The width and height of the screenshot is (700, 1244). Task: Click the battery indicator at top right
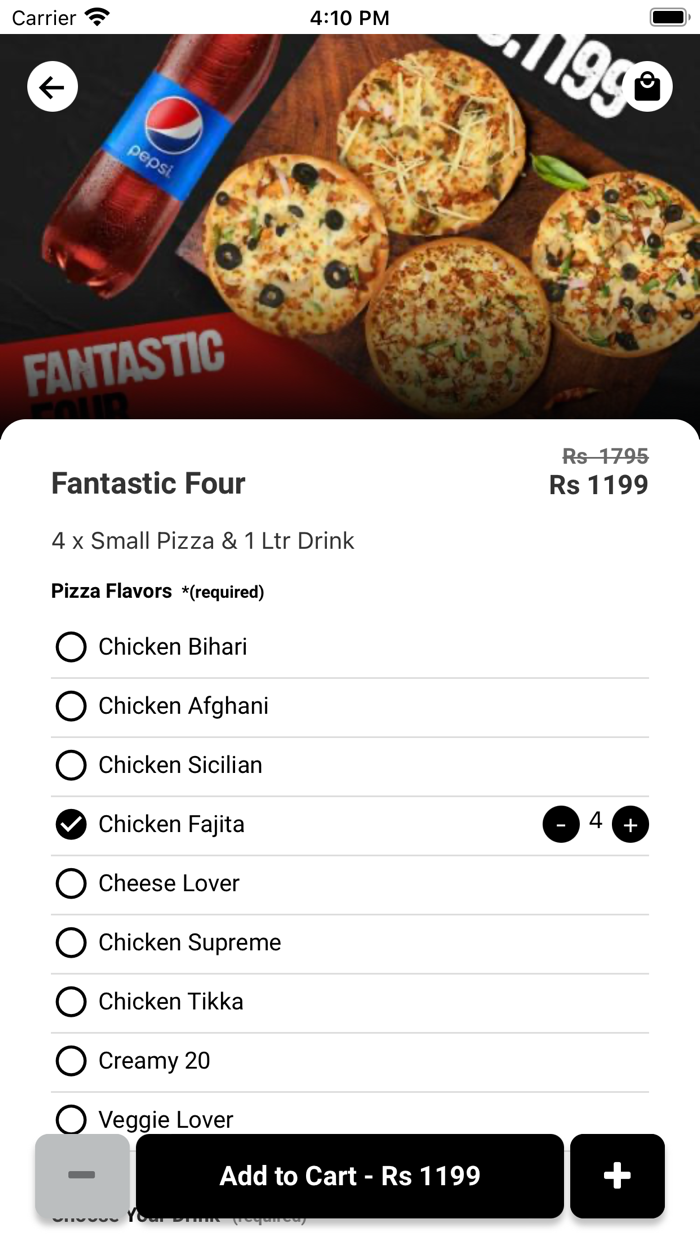pos(667,16)
